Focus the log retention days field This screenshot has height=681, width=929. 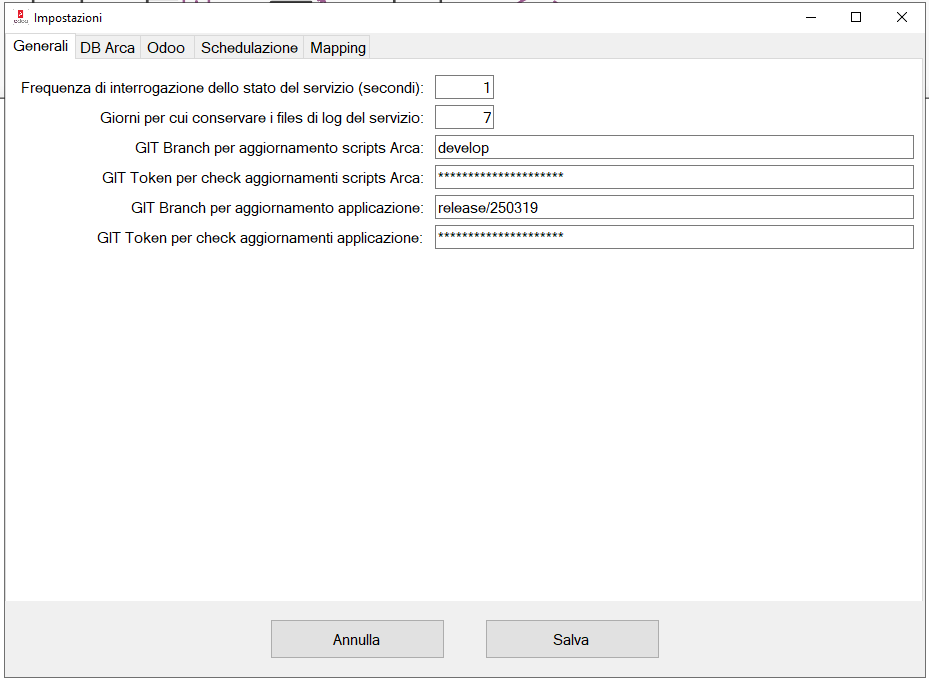coord(464,118)
